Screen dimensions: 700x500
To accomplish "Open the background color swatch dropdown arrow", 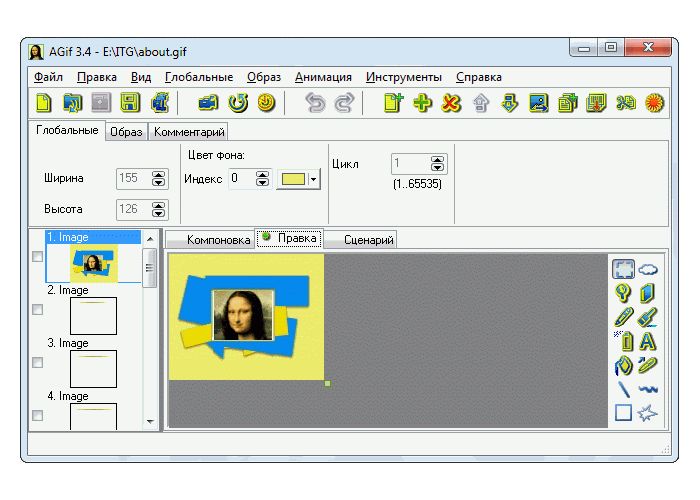I will [313, 179].
